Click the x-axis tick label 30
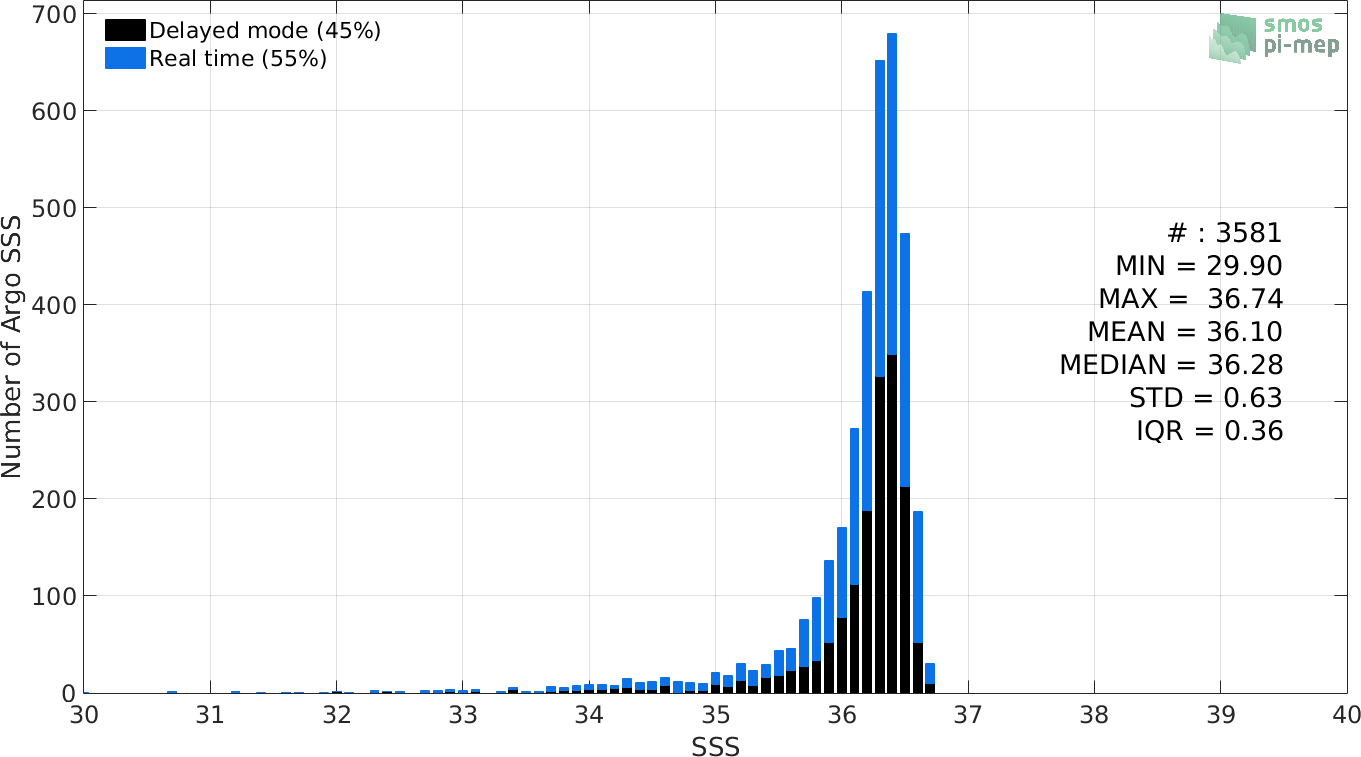The width and height of the screenshot is (1361, 757). [84, 716]
